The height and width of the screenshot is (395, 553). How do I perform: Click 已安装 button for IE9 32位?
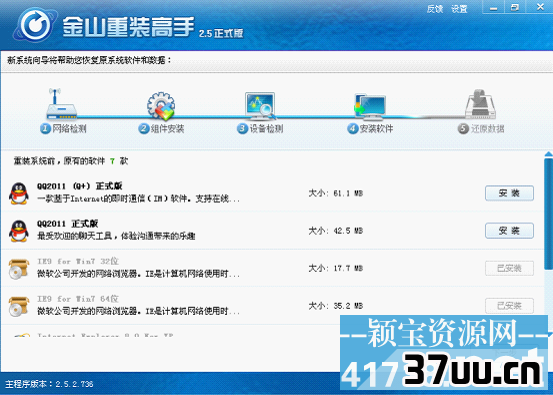509,268
